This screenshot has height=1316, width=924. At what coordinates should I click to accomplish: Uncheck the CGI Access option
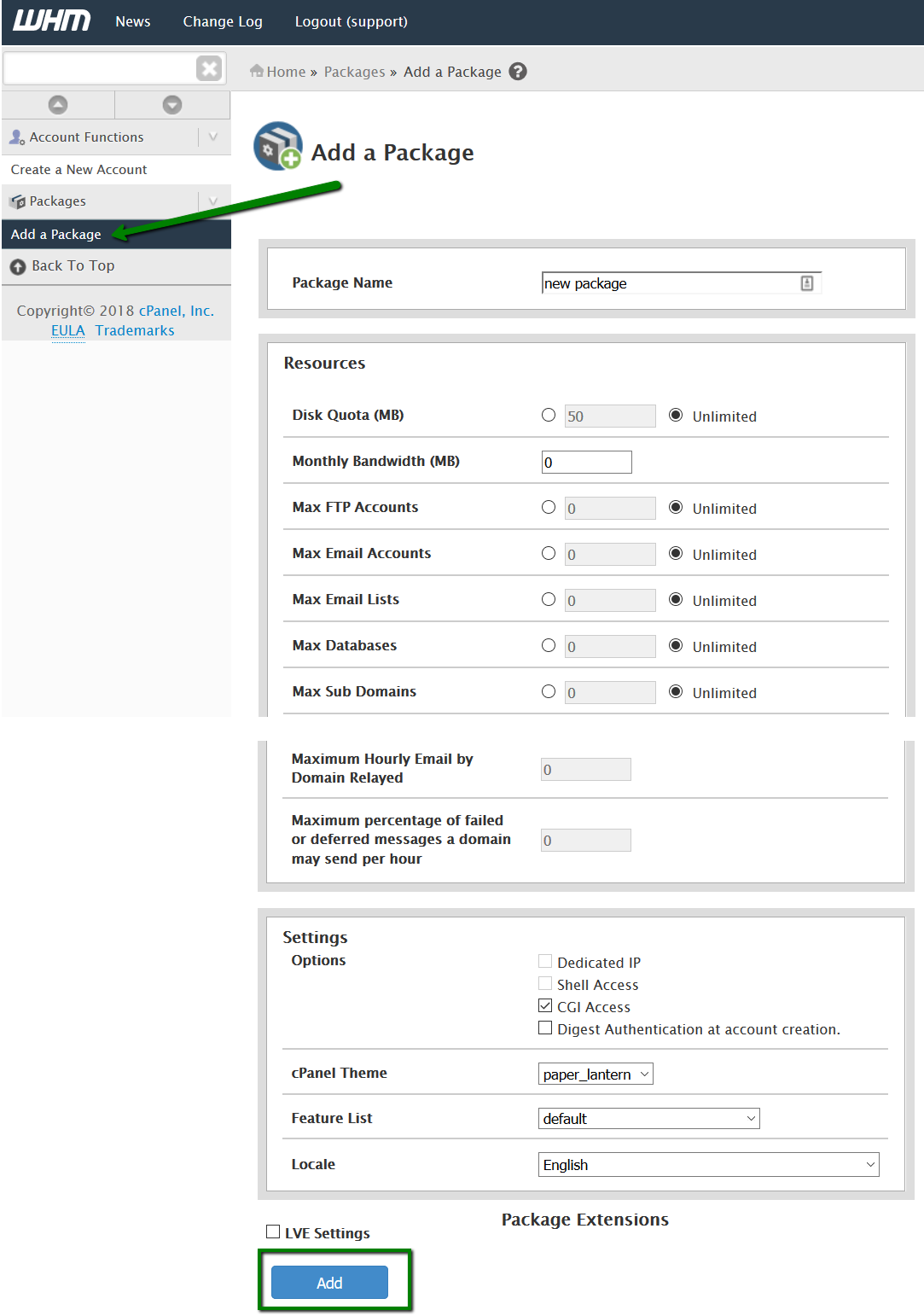545,1006
